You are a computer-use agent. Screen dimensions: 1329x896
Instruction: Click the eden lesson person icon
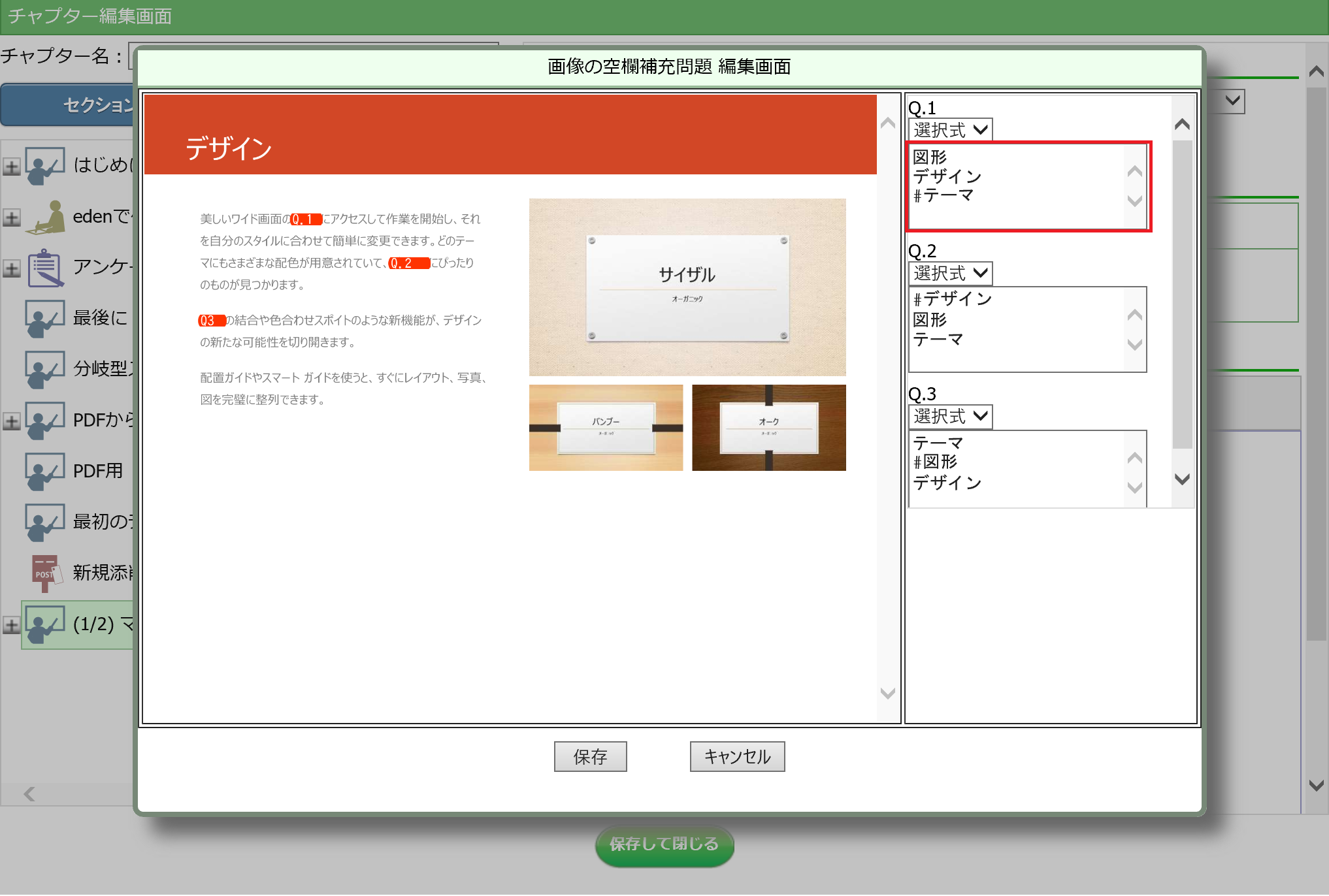[46, 217]
